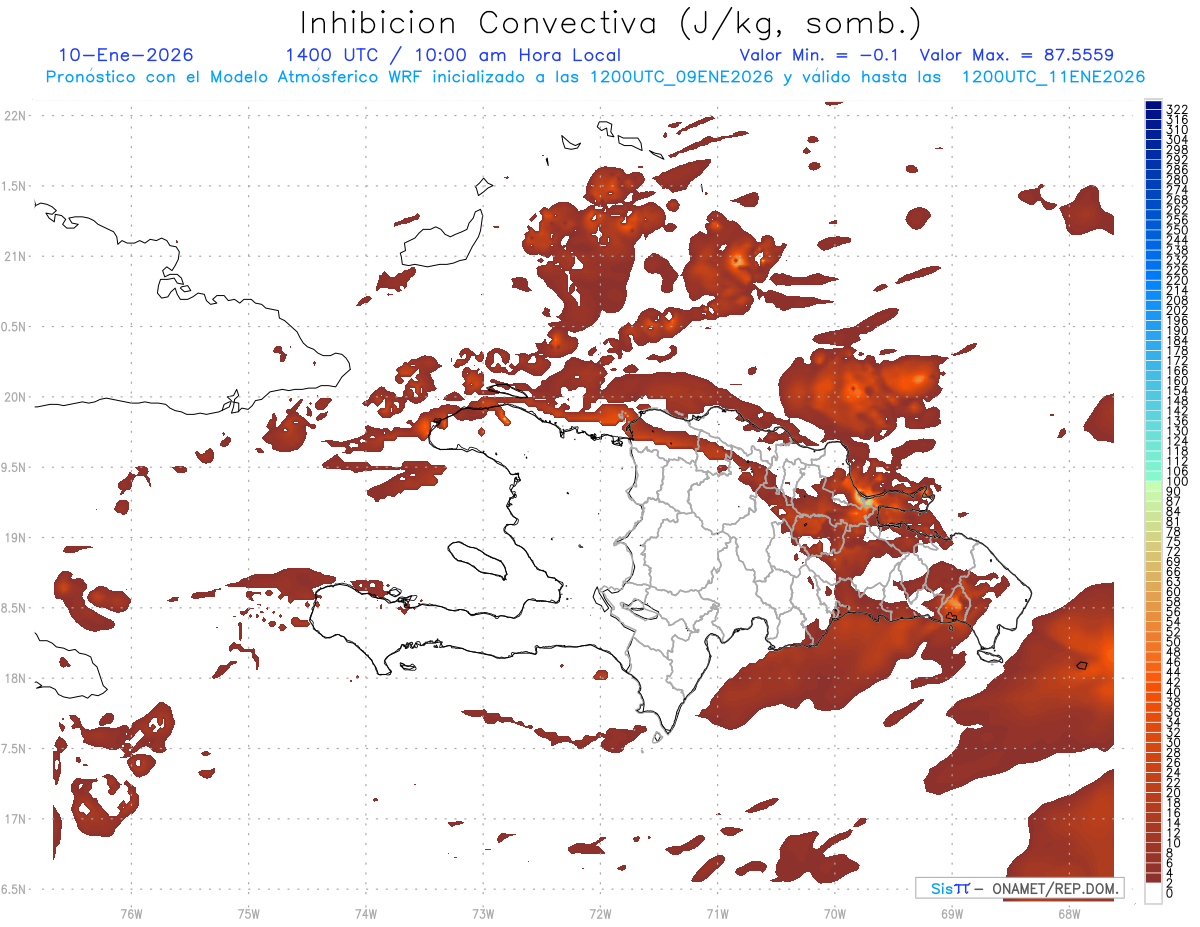Click the 'SisTT – ONAMET/REP.DOM.' credit box
Image resolution: width=1200 pixels, height=927 pixels.
(1020, 888)
